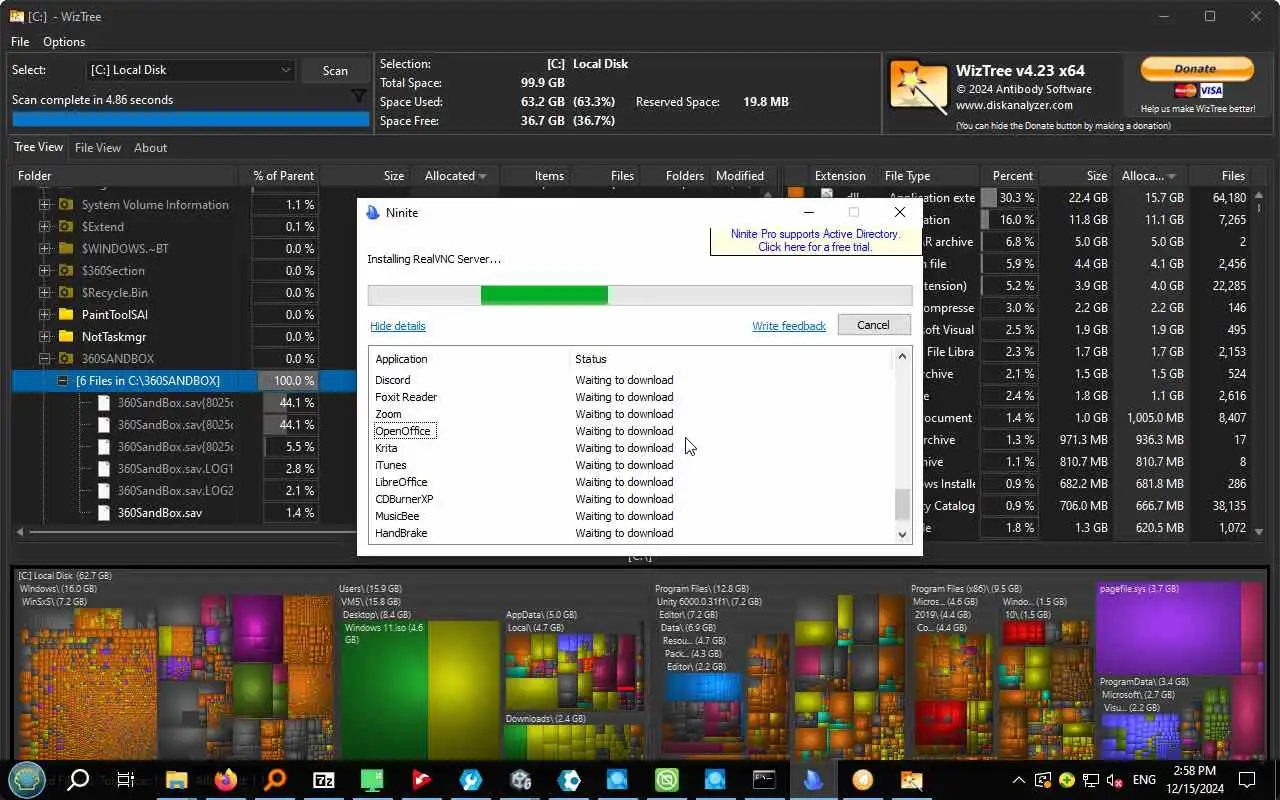Sort by the % of Parent column
This screenshot has width=1280, height=800.
281,176
